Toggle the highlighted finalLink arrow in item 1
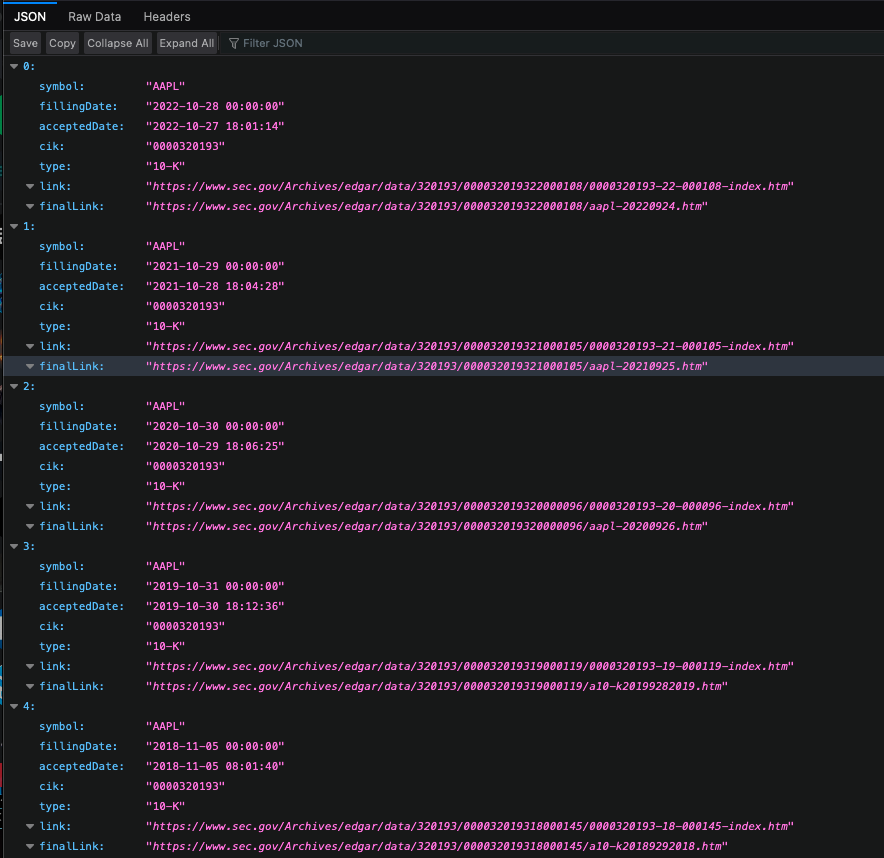 coord(30,366)
